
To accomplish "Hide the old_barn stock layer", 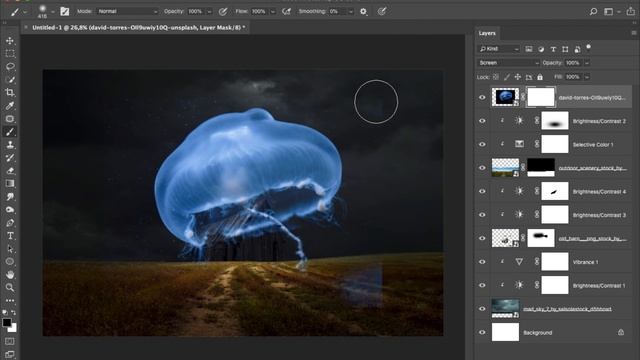I will (x=482, y=238).
